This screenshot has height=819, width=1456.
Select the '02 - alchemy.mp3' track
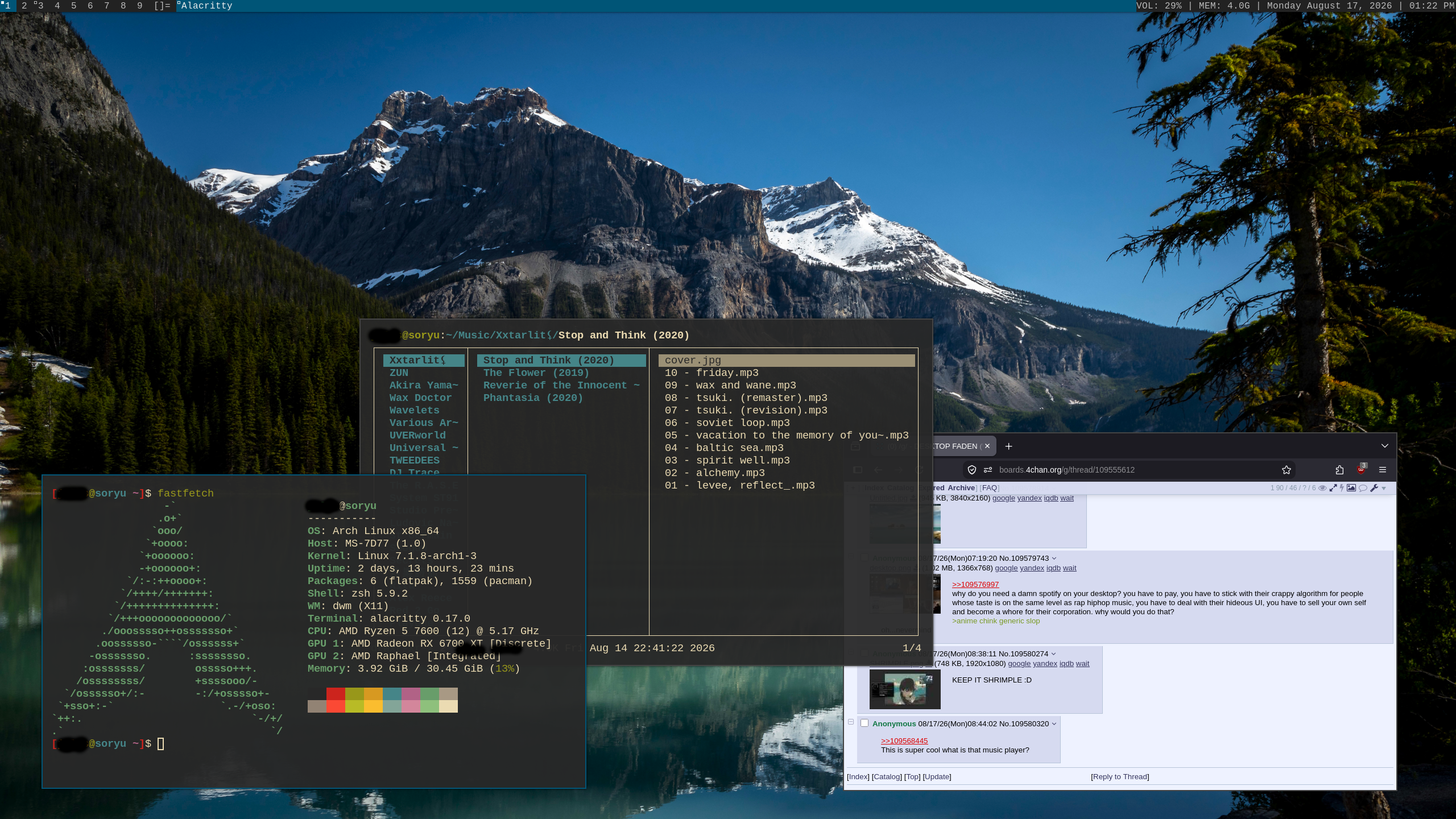tap(715, 473)
